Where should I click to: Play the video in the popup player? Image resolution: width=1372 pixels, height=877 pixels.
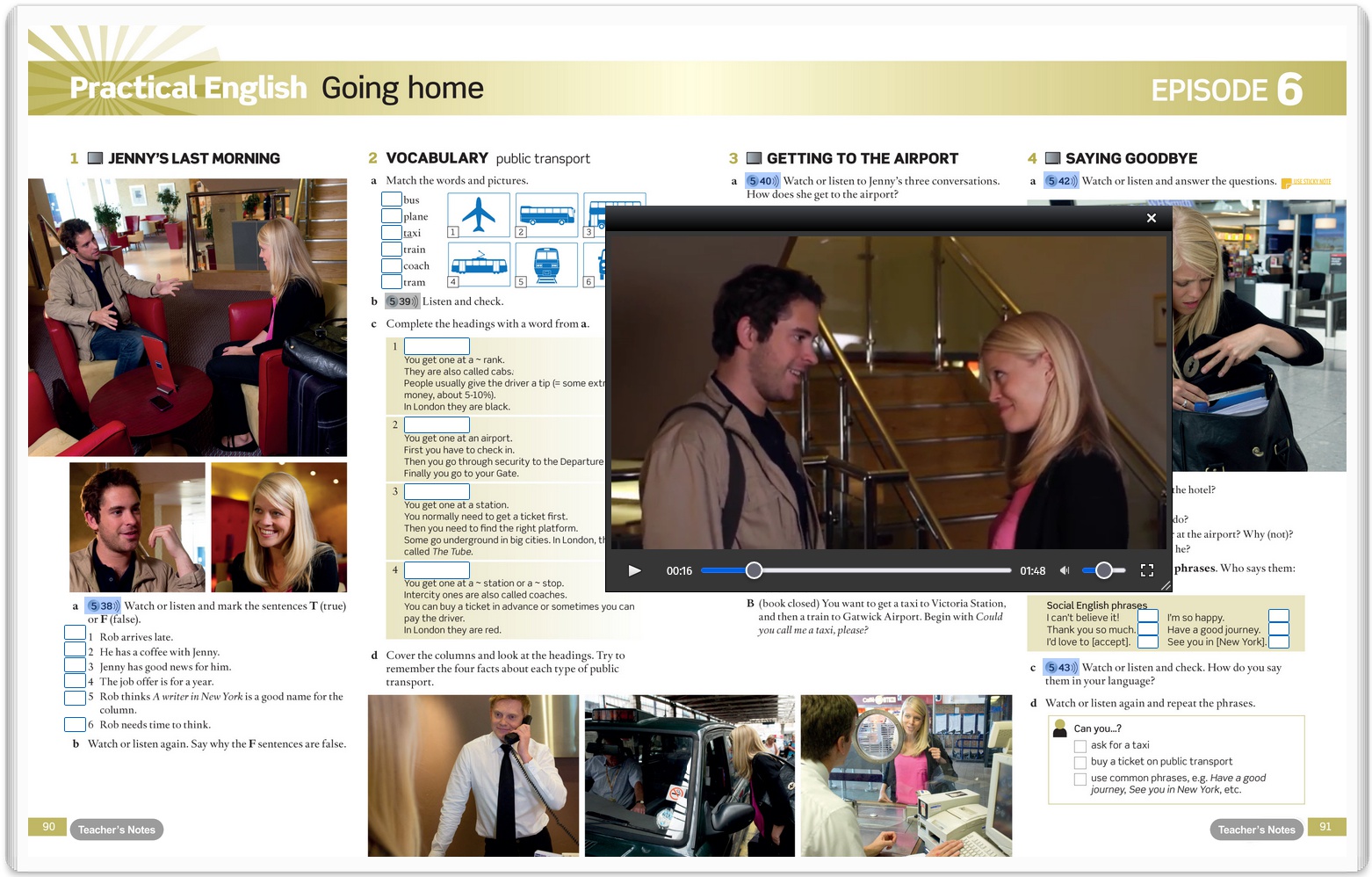(x=634, y=570)
